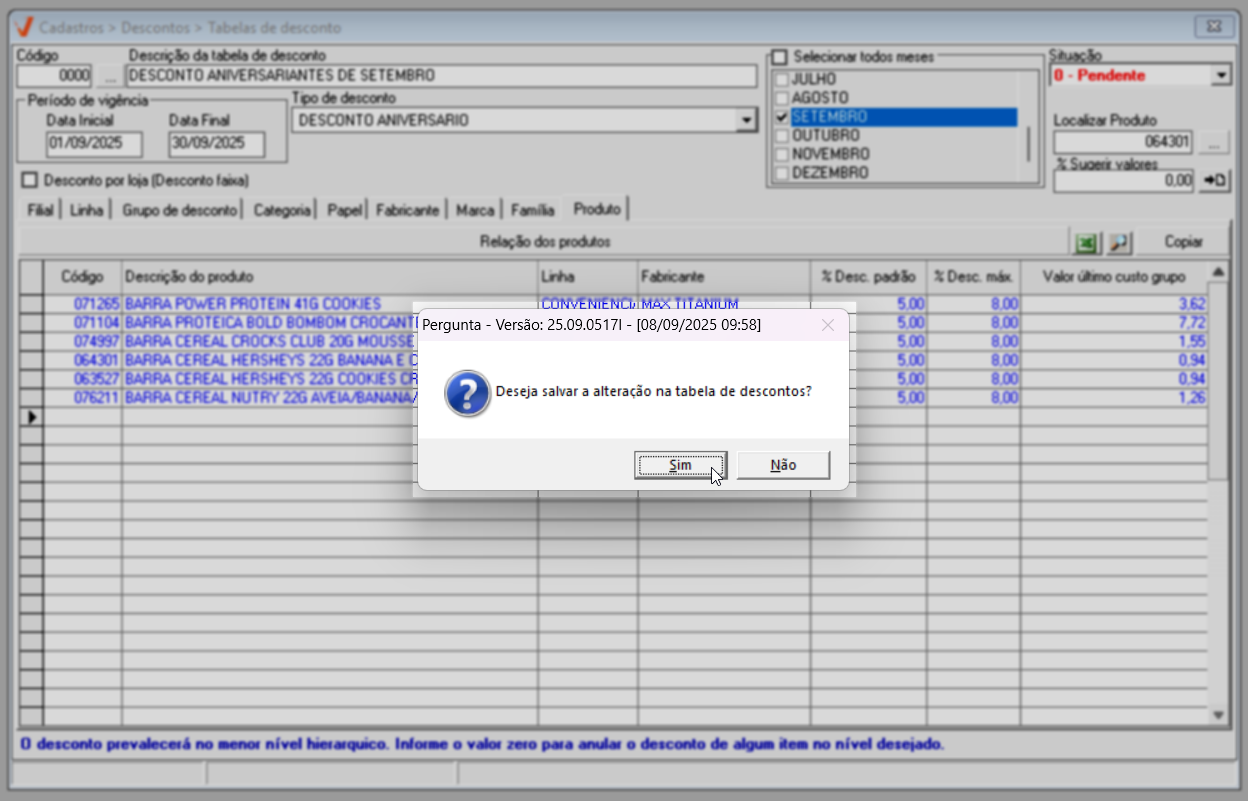The width and height of the screenshot is (1248, 801).
Task: Click BARRA POWER PROTEIN 41G COOKIES description
Action: pyautogui.click(x=253, y=303)
